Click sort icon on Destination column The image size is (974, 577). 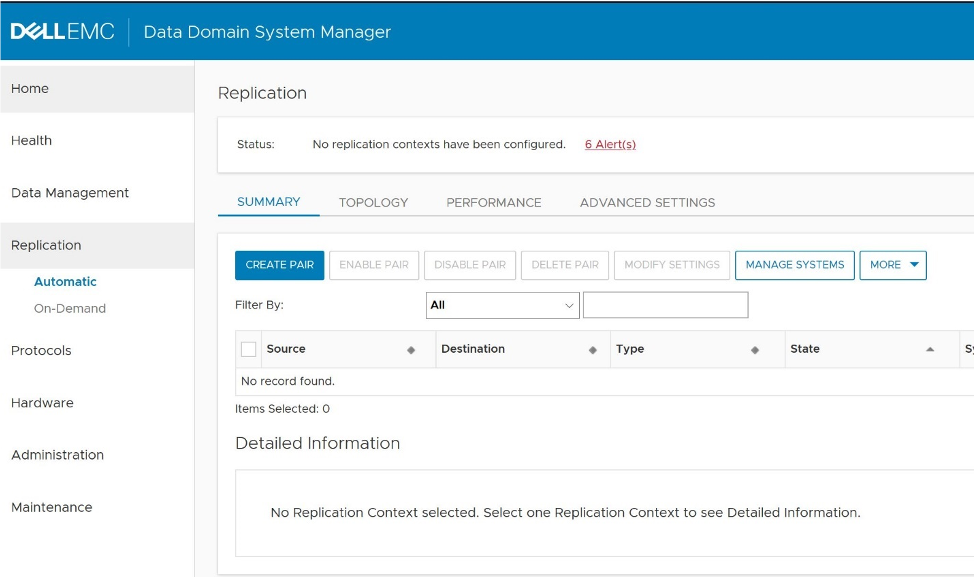pos(593,350)
